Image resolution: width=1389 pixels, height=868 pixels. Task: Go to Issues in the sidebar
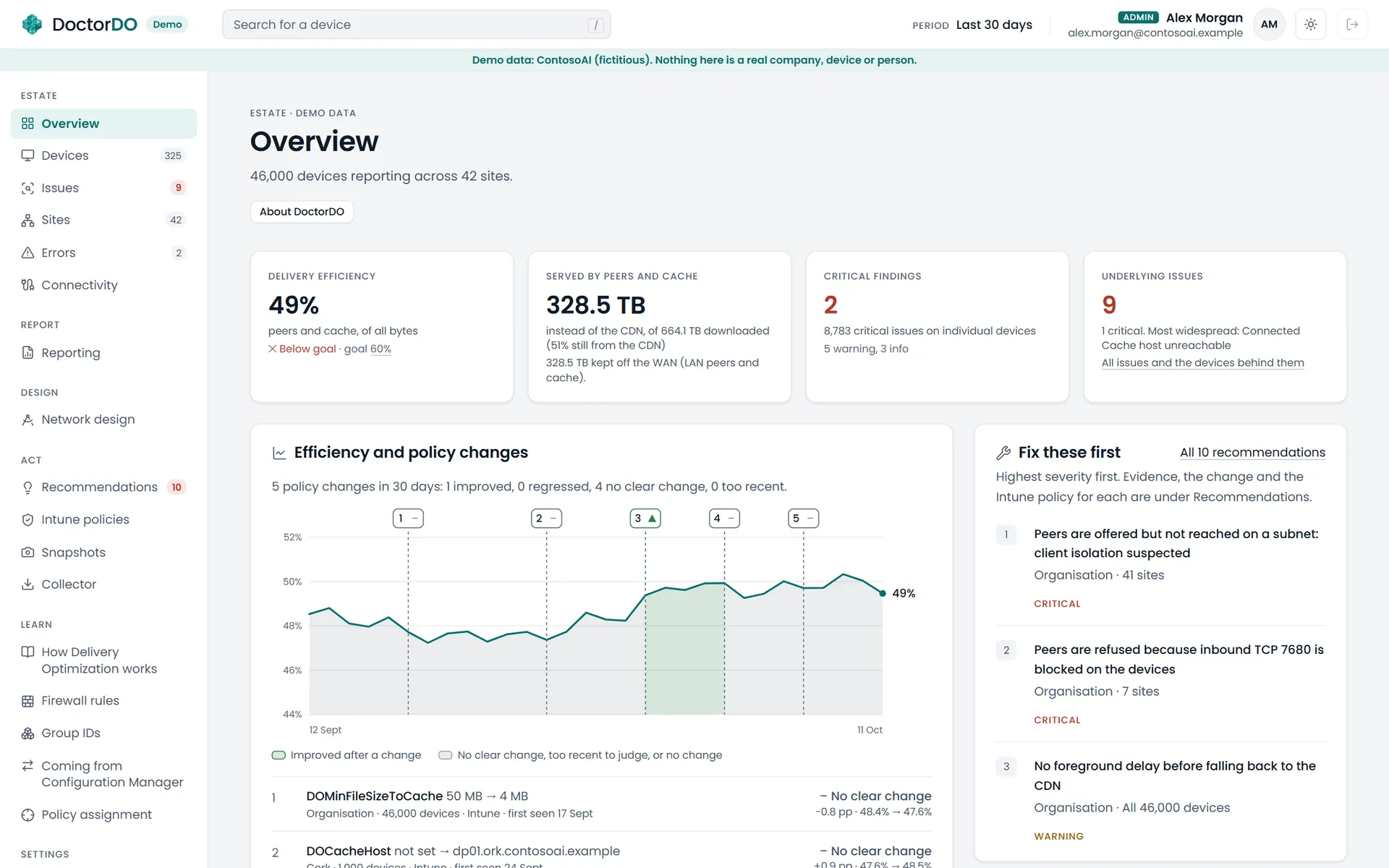103,188
